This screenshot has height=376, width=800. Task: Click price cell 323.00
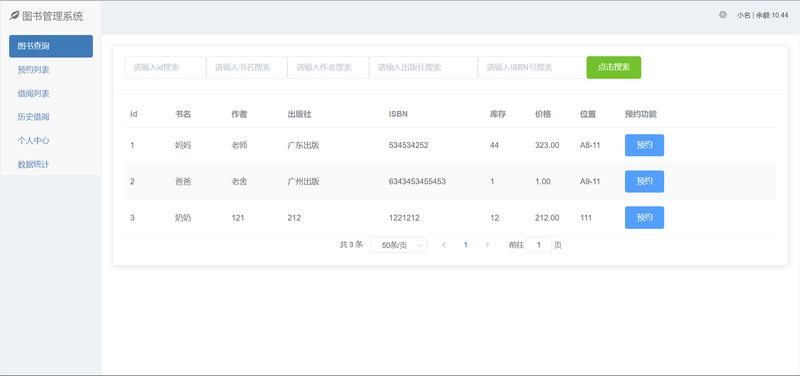(x=547, y=145)
